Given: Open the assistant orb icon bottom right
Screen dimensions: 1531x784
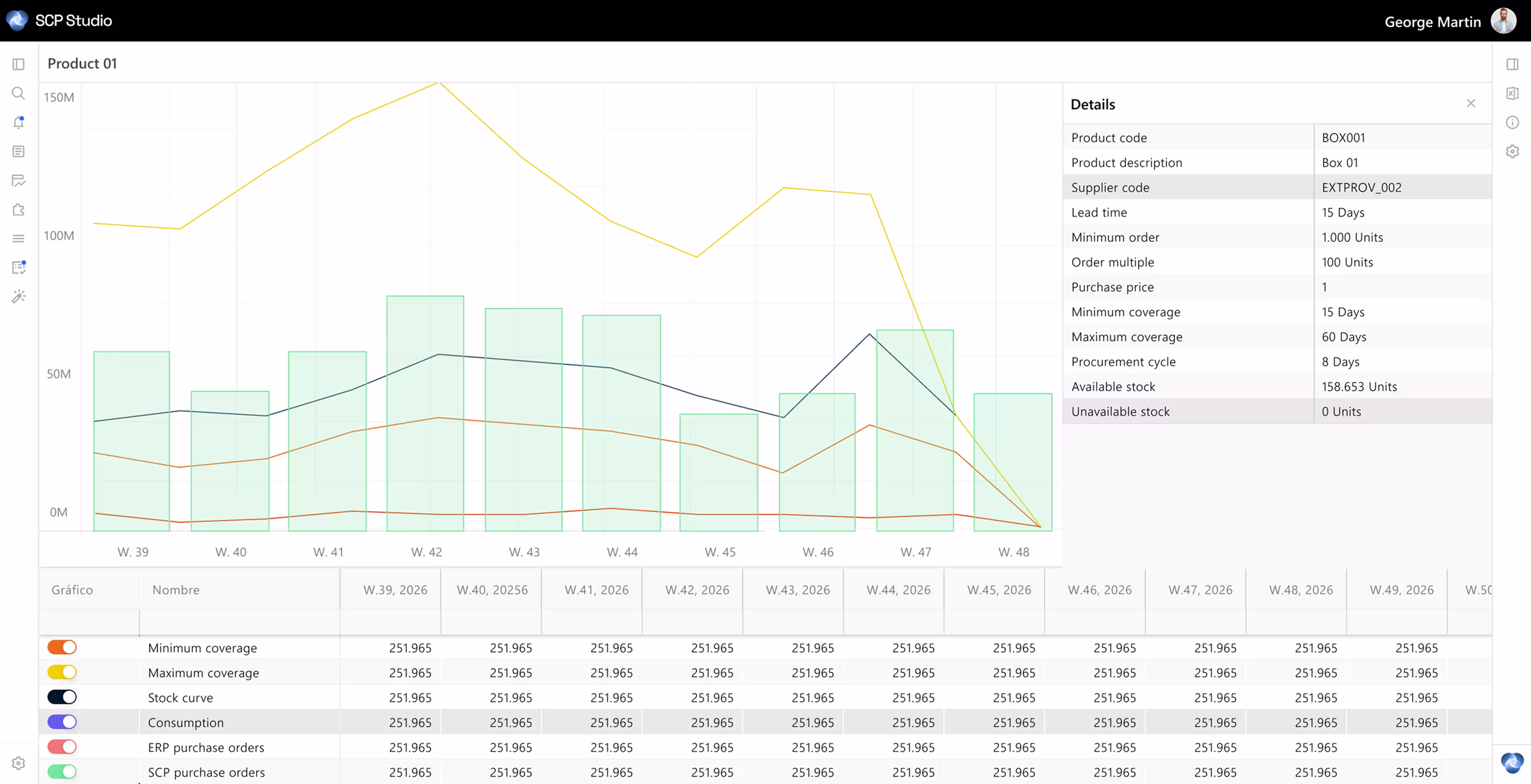Looking at the screenshot, I should 1512,762.
